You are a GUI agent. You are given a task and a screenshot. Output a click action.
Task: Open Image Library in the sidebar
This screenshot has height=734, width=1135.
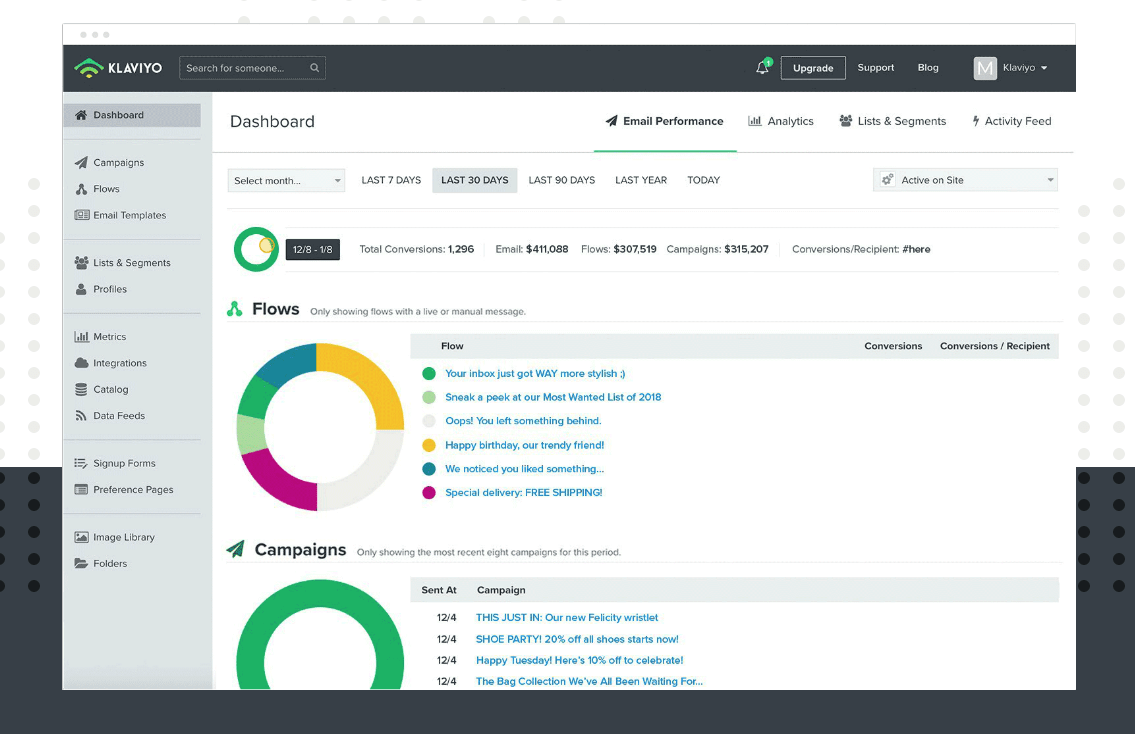click(123, 537)
